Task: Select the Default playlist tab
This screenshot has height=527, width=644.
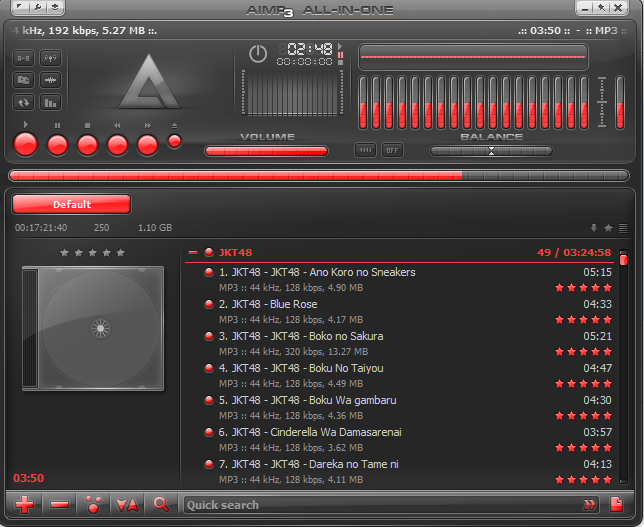Action: [71, 204]
